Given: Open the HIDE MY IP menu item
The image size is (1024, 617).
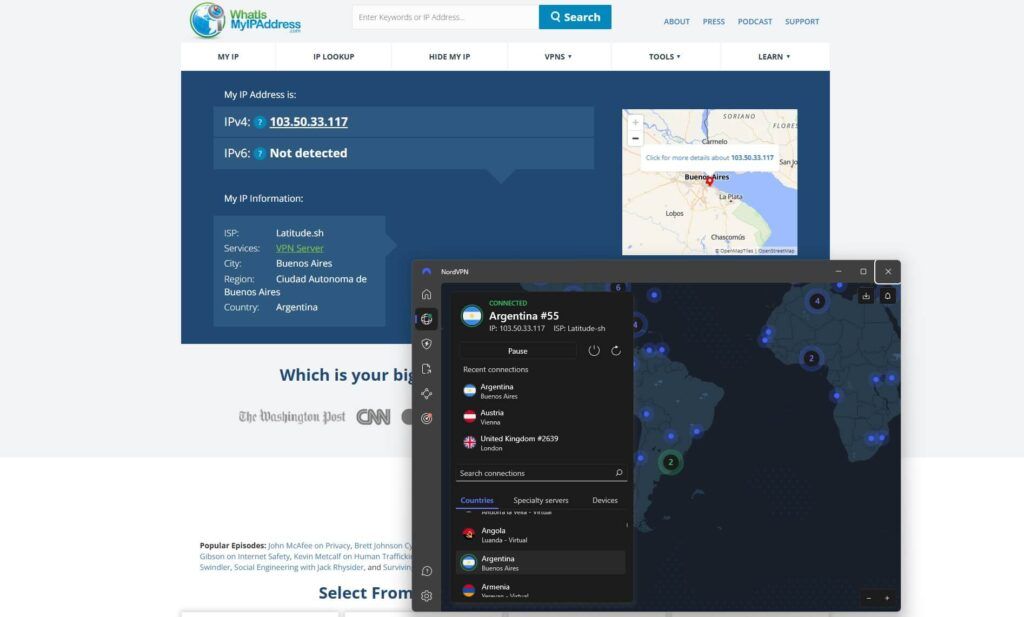Looking at the screenshot, I should (448, 57).
